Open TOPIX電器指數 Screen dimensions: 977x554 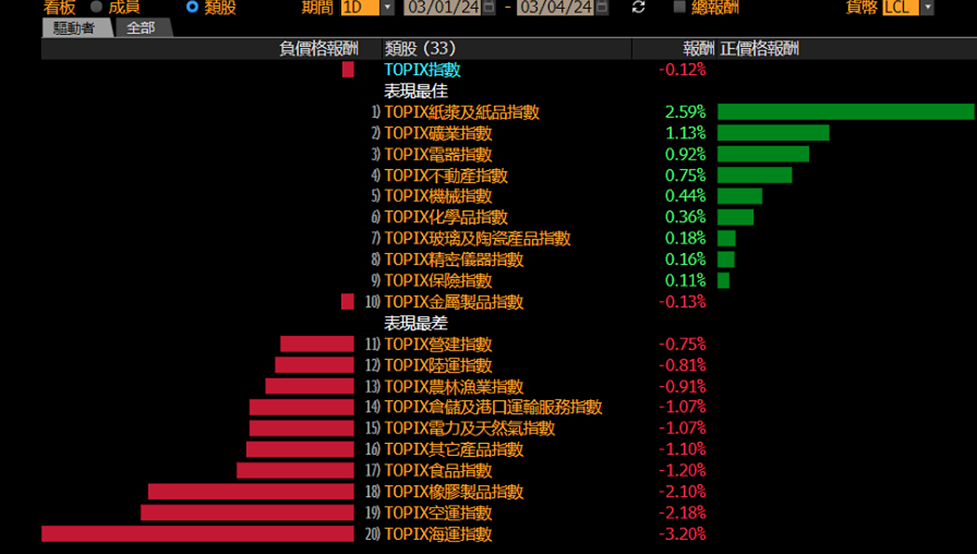coord(438,155)
